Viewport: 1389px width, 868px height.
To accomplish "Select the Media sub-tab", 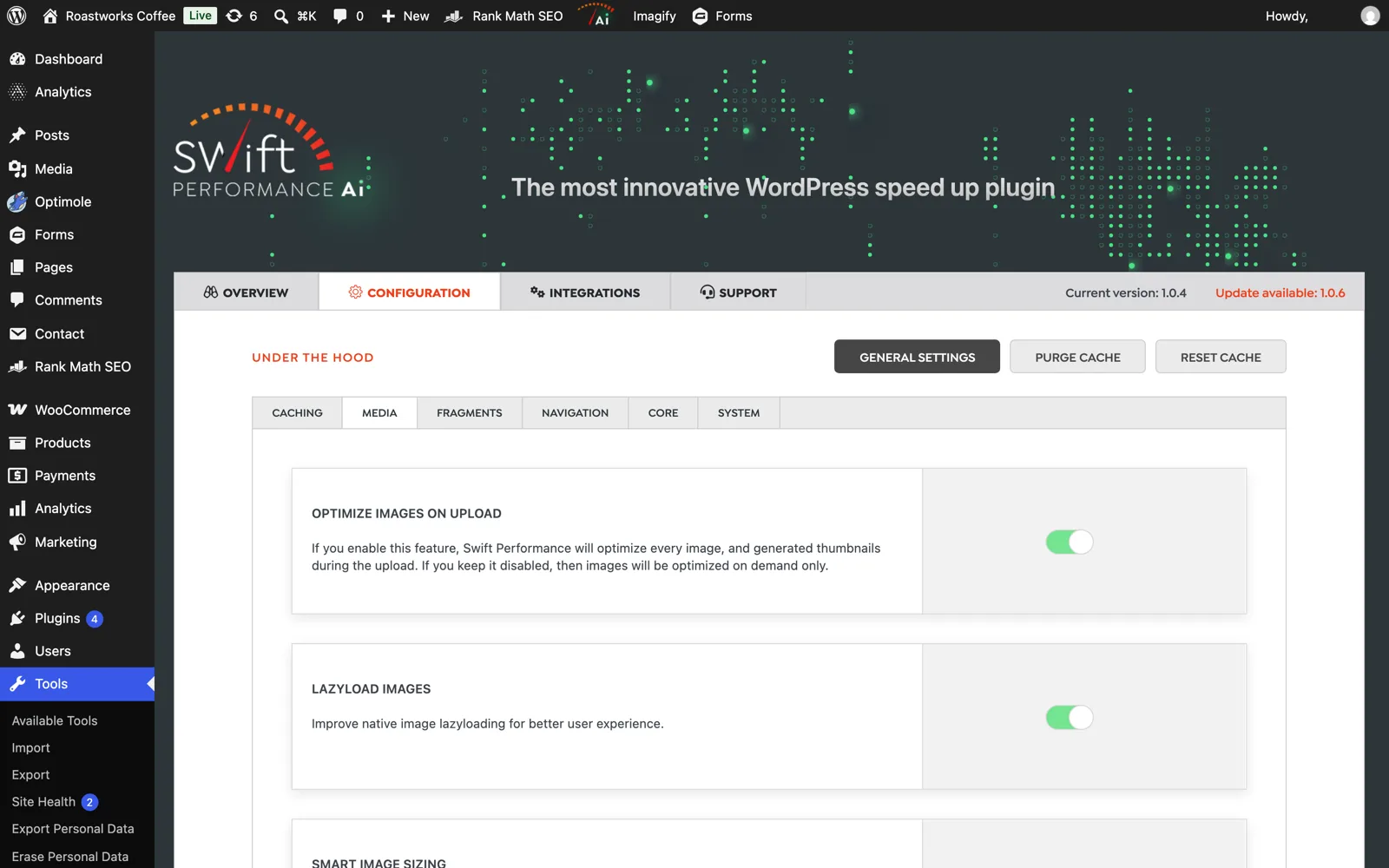I will tap(379, 413).
